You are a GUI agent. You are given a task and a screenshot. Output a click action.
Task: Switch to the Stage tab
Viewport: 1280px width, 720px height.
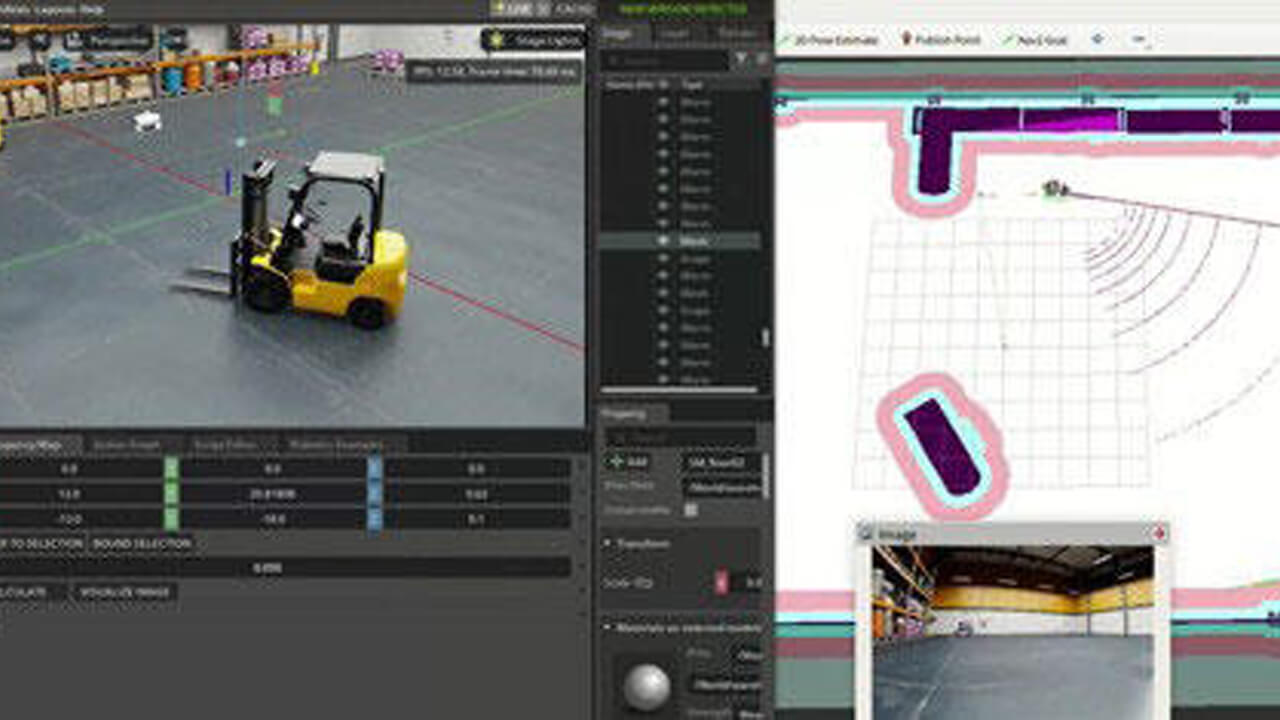617,33
